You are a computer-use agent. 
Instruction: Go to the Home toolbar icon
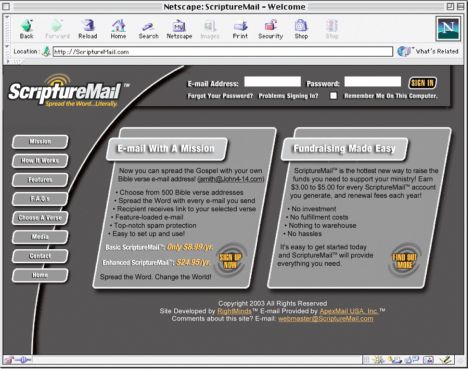(x=118, y=29)
